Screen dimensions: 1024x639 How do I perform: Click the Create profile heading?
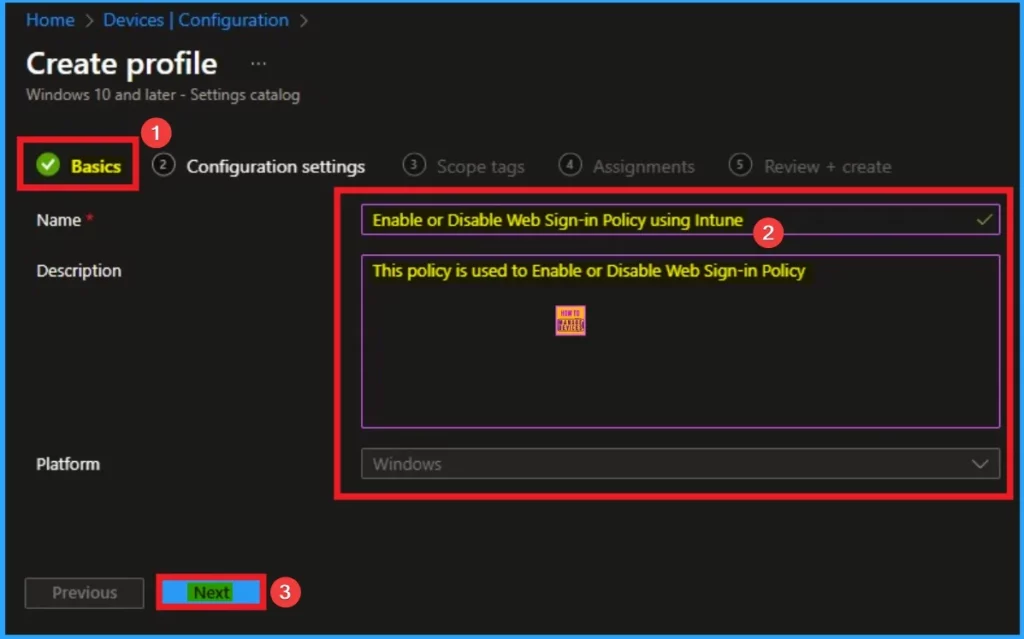click(121, 64)
